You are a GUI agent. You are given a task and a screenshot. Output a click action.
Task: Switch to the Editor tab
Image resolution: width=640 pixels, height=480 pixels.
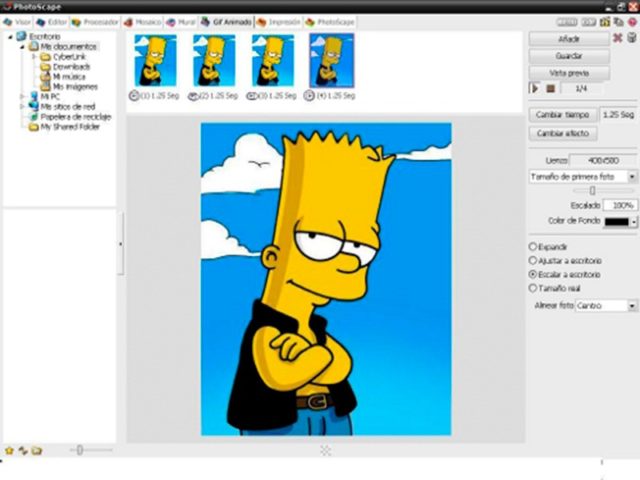click(51, 22)
